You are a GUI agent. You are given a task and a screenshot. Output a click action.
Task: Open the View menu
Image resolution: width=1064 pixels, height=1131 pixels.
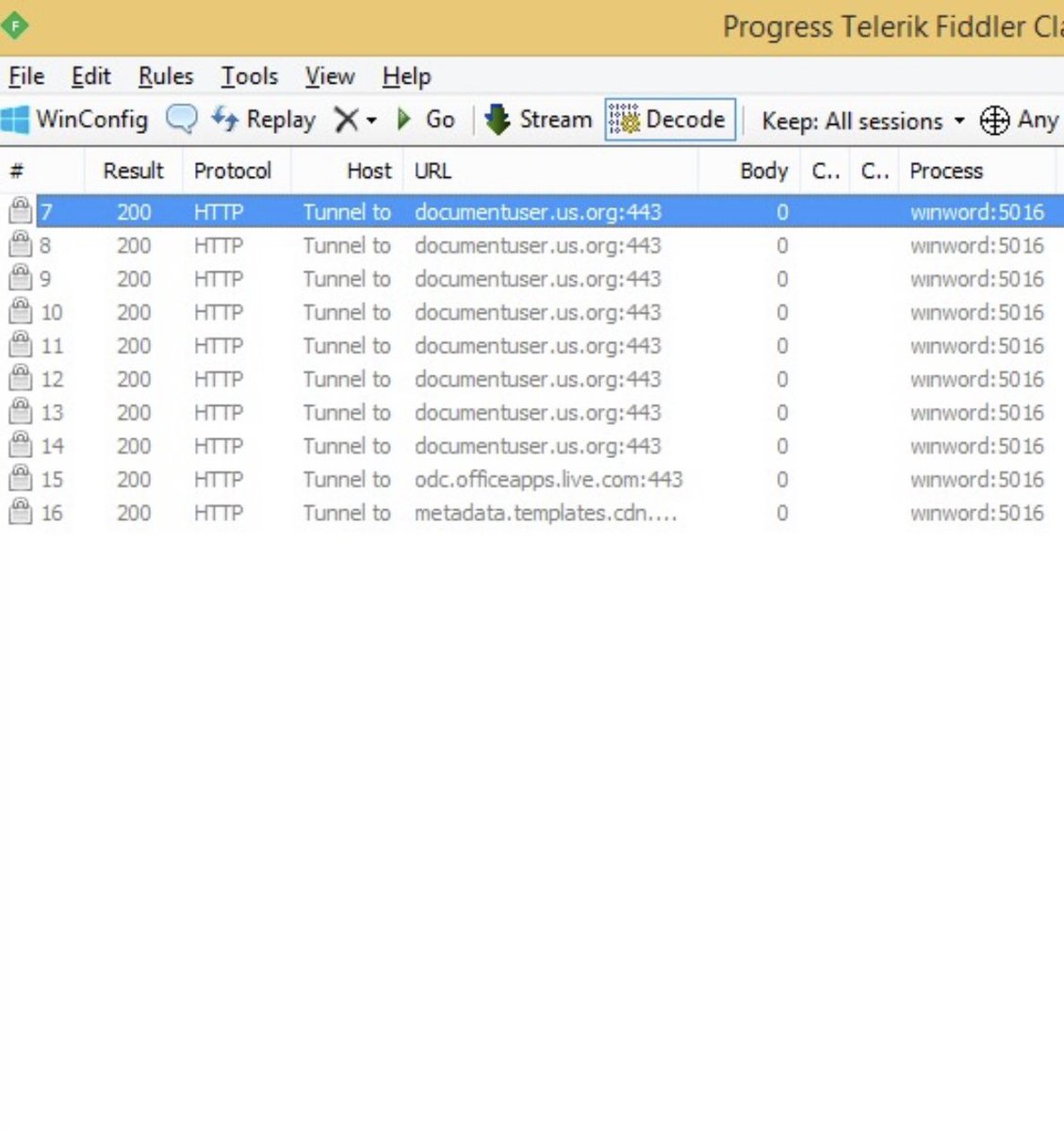[x=330, y=76]
